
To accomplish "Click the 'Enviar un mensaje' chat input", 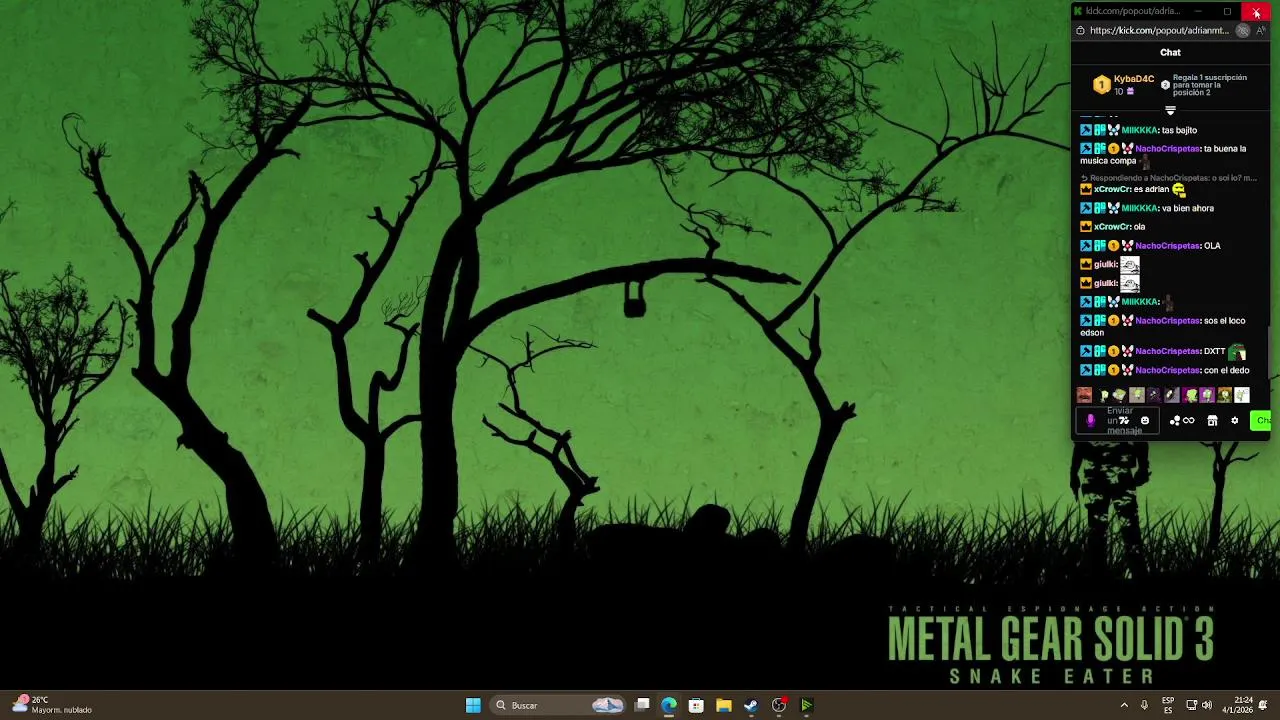I will point(1120,420).
